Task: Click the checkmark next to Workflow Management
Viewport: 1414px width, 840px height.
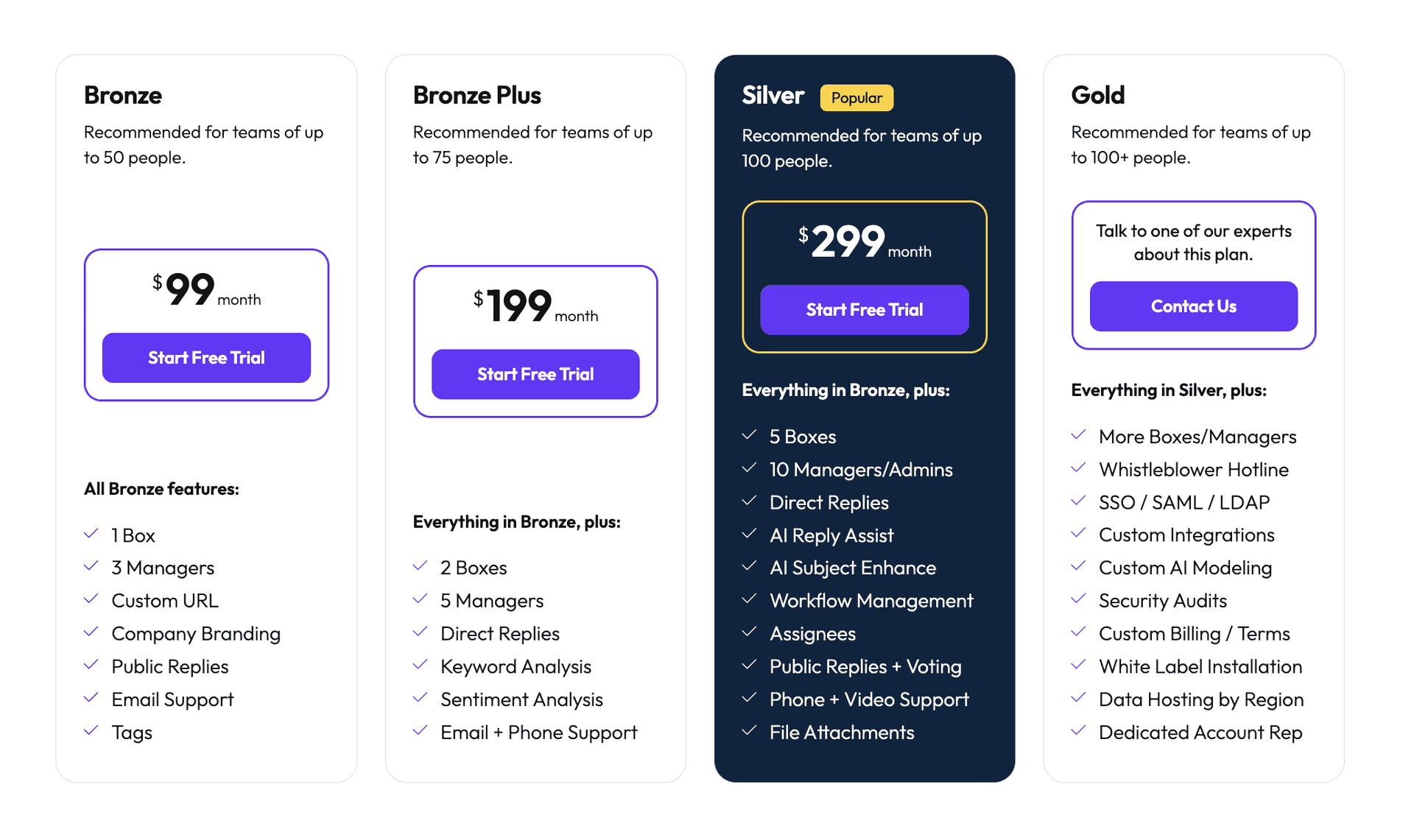Action: (x=750, y=599)
